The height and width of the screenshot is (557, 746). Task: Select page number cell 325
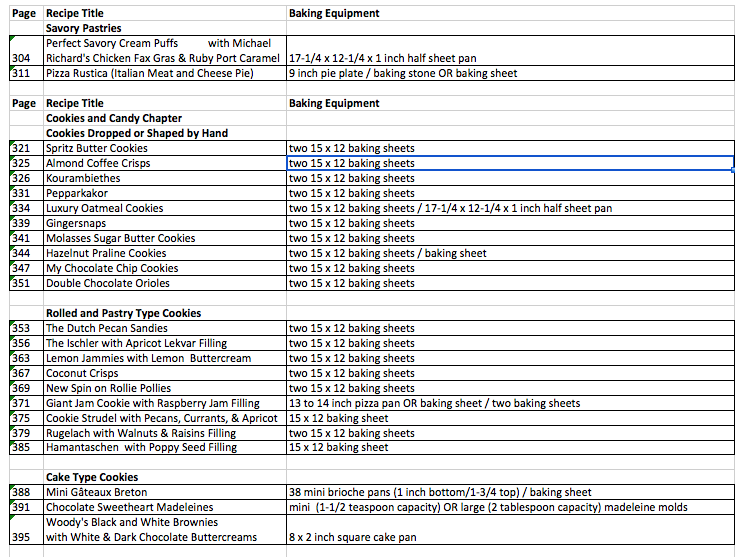(x=26, y=163)
